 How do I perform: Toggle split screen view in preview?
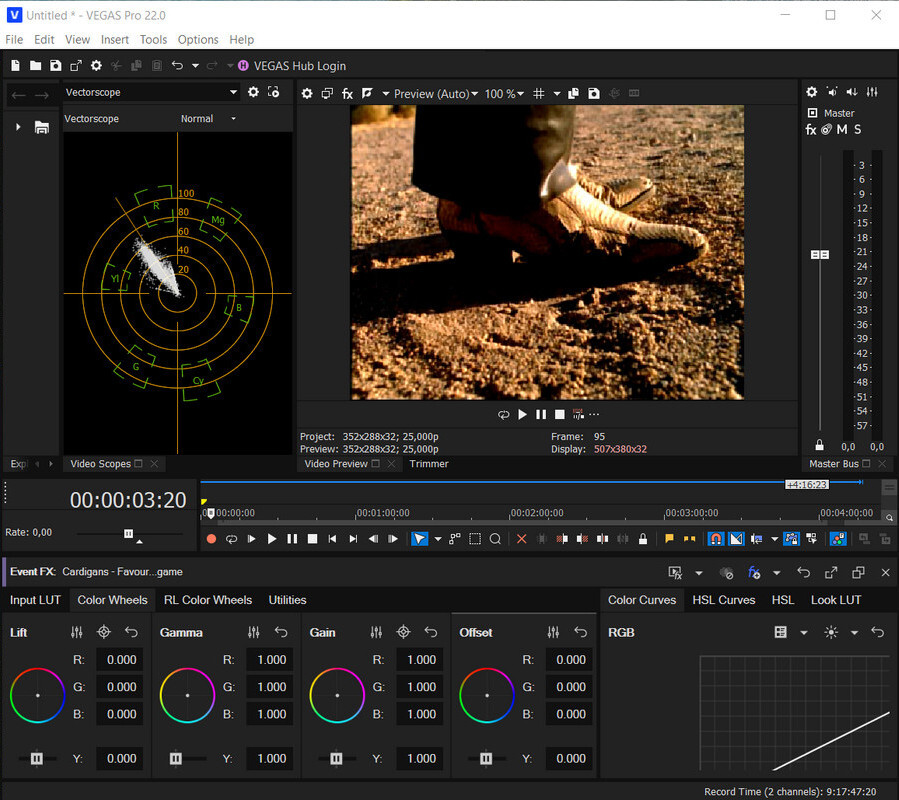pyautogui.click(x=368, y=93)
